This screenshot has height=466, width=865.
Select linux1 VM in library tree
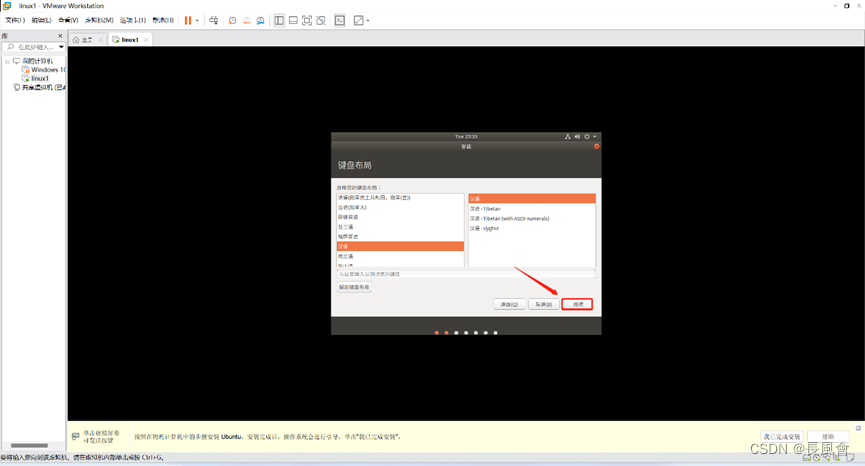click(35, 78)
